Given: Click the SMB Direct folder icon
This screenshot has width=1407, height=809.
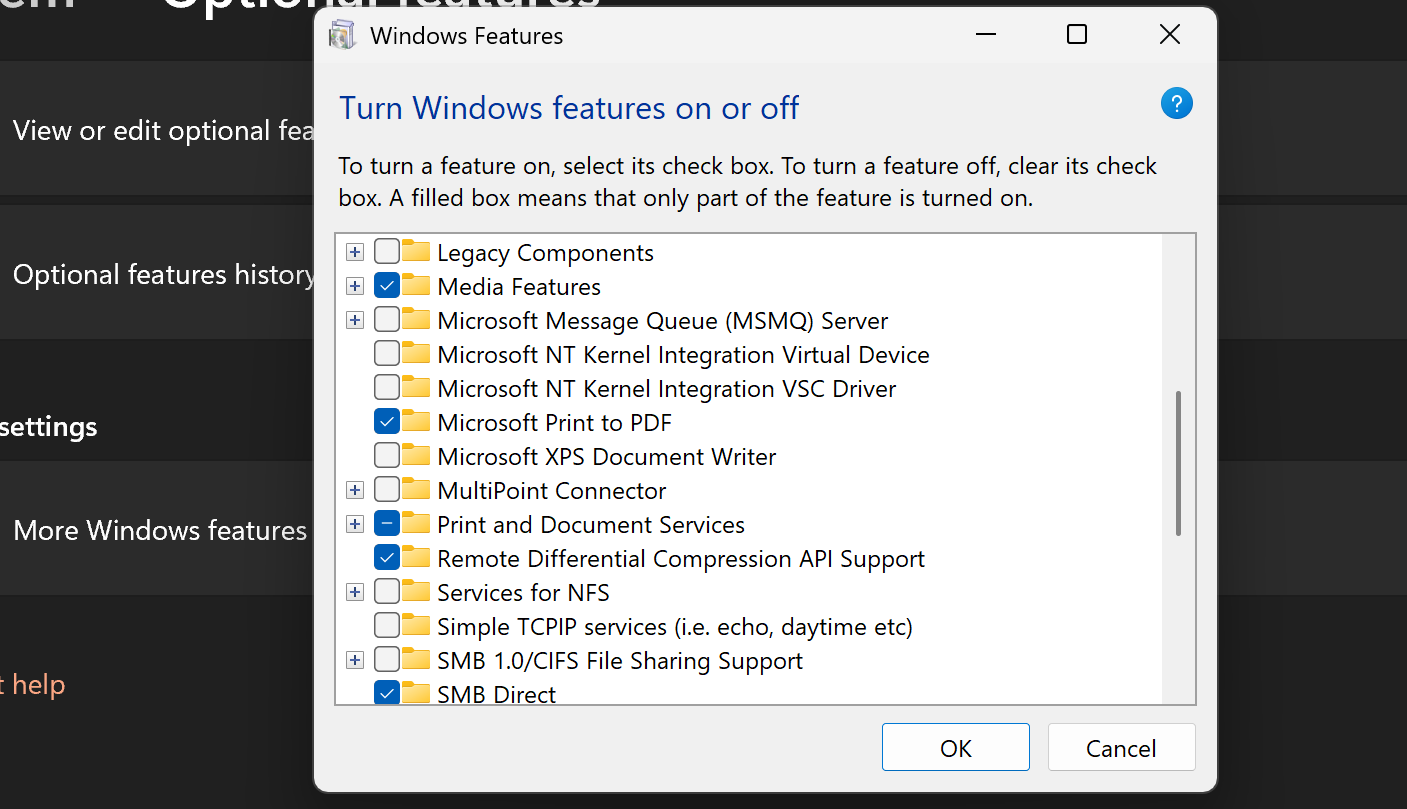Looking at the screenshot, I should 416,693.
